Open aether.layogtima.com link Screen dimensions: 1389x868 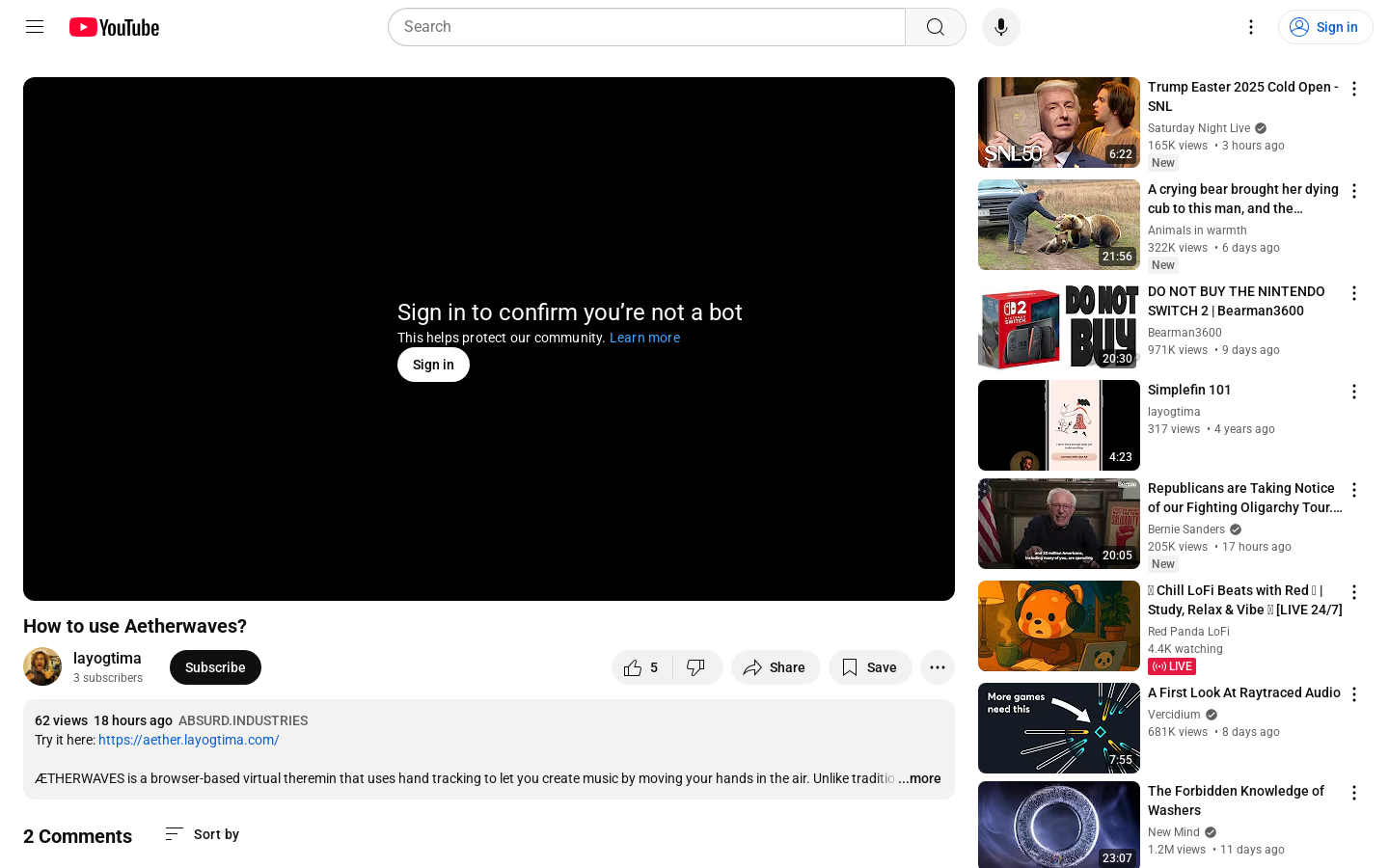pyautogui.click(x=189, y=740)
